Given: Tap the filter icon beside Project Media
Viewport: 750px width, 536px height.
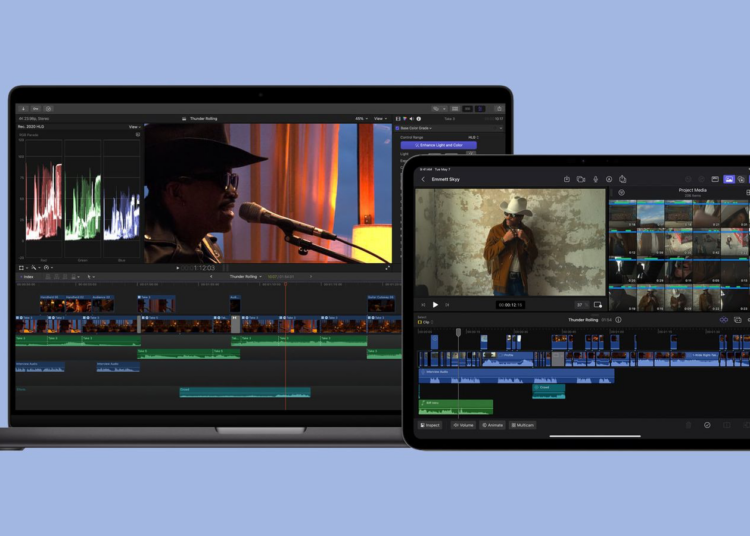Looking at the screenshot, I should 621,192.
